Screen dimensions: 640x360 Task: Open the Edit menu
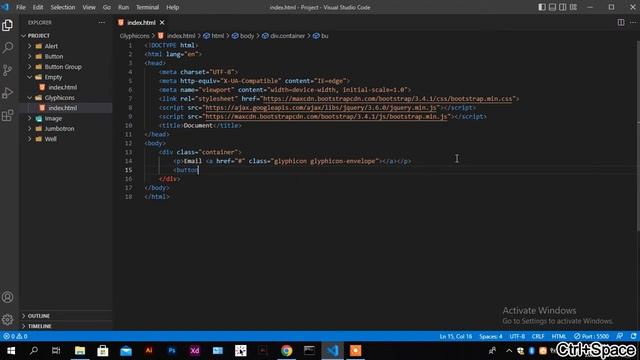coord(38,7)
